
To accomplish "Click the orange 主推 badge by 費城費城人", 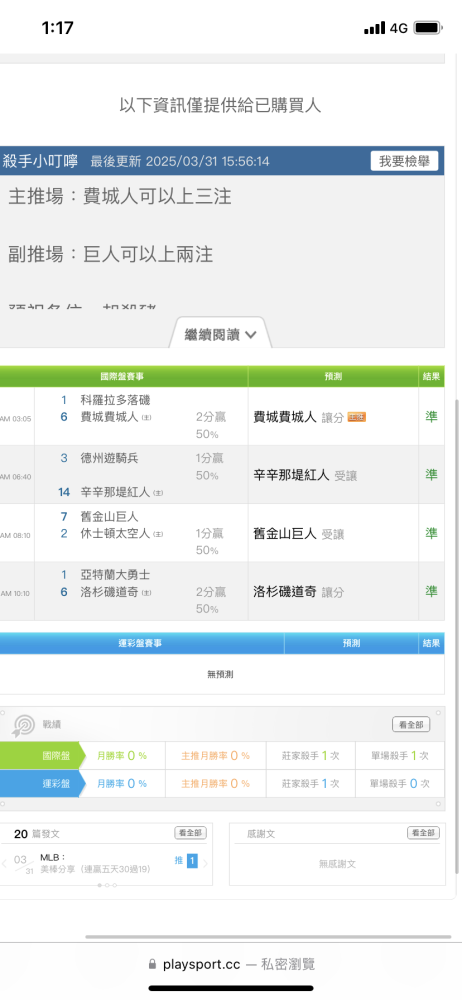I will coord(357,417).
